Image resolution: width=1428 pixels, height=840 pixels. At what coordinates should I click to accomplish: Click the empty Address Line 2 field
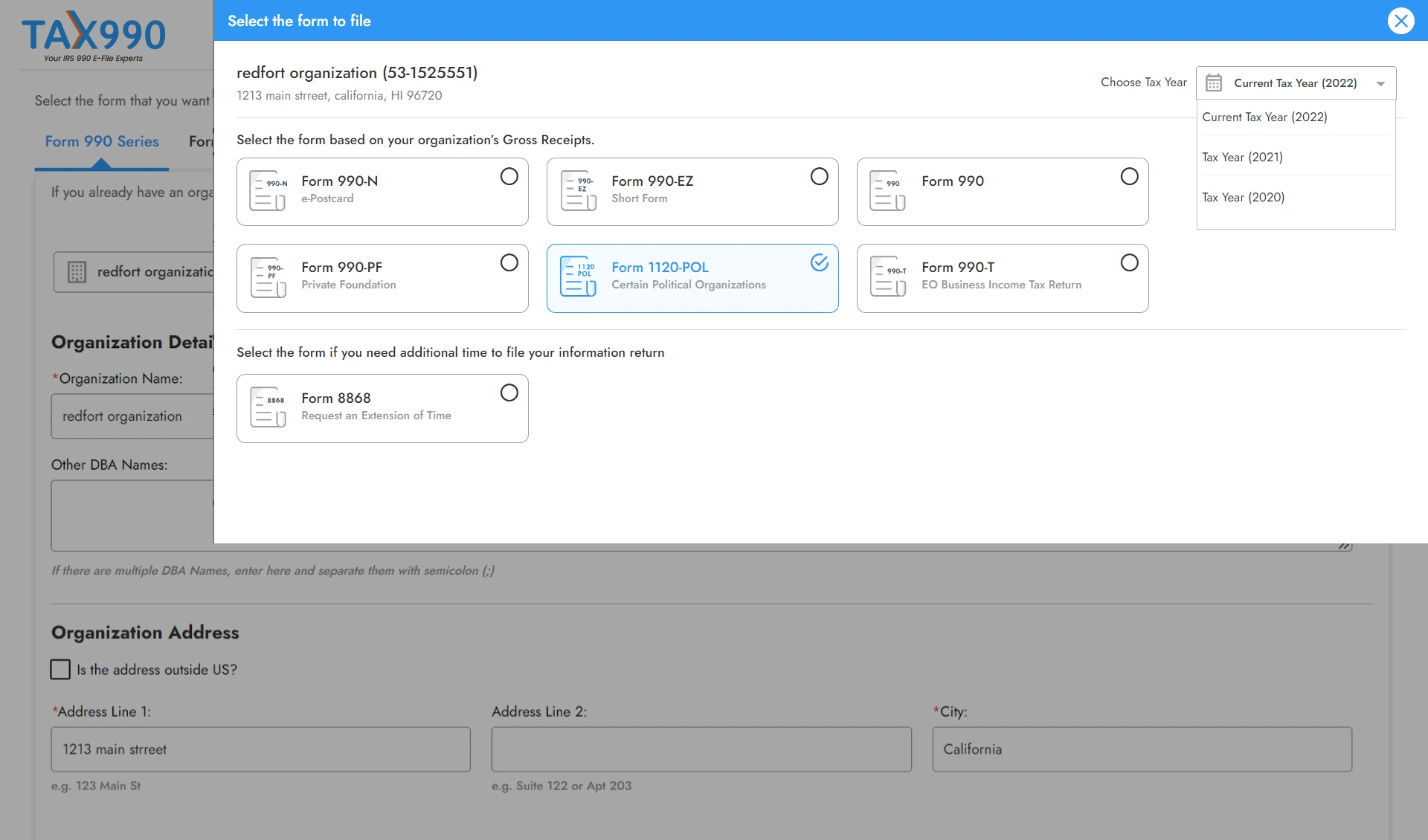click(701, 749)
